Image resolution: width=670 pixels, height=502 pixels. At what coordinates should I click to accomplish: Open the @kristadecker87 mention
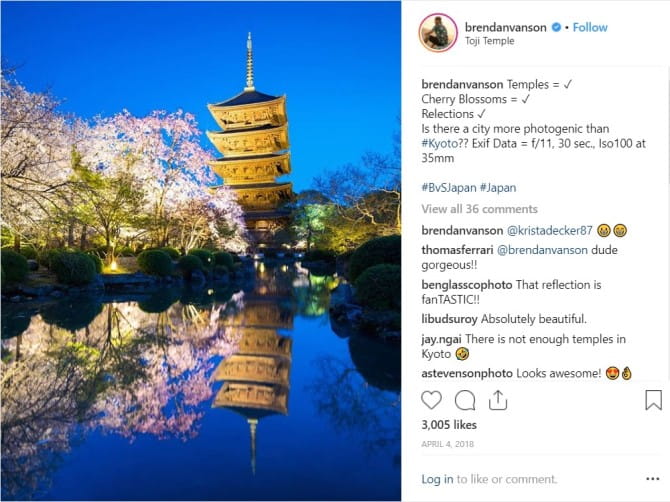click(x=550, y=231)
